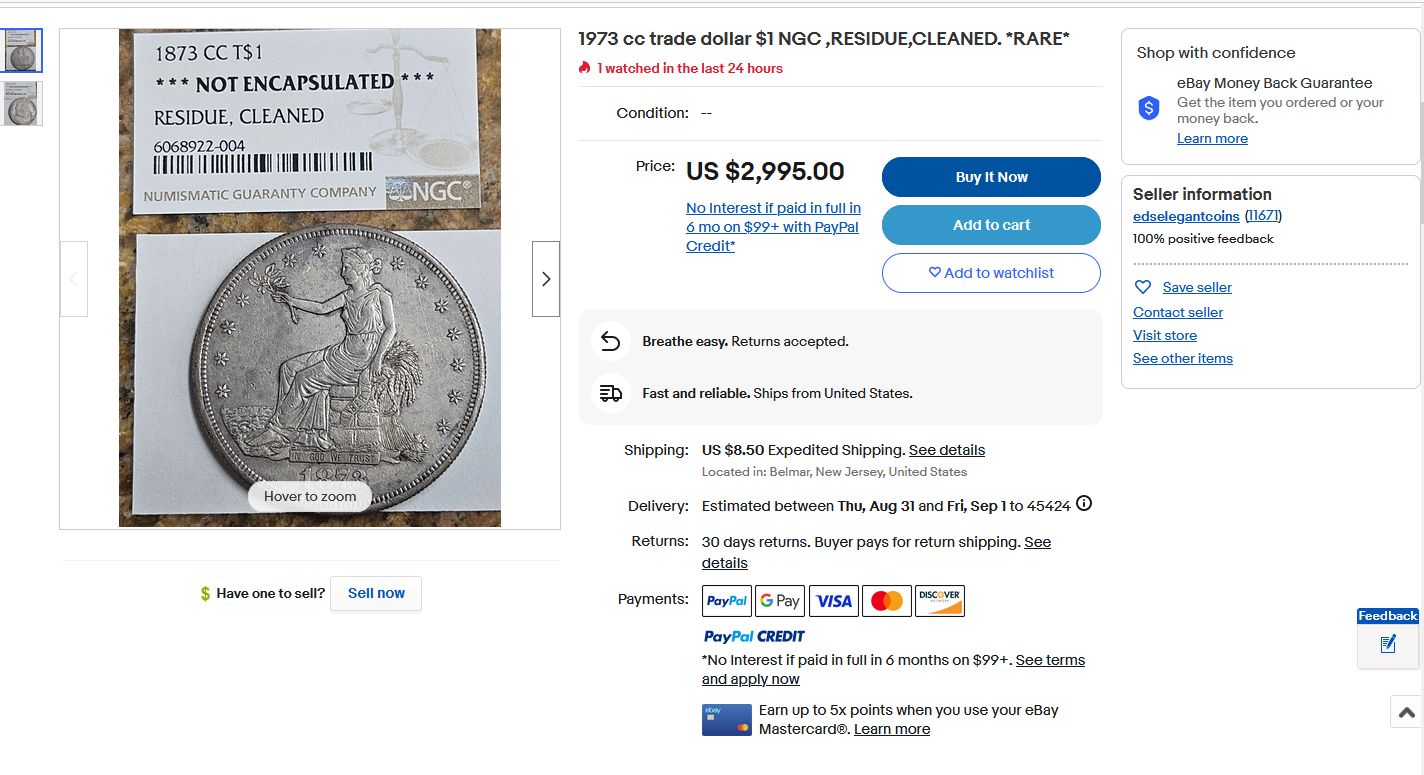Click the Save seller heart icon
This screenshot has width=1424, height=775.
pyautogui.click(x=1143, y=287)
